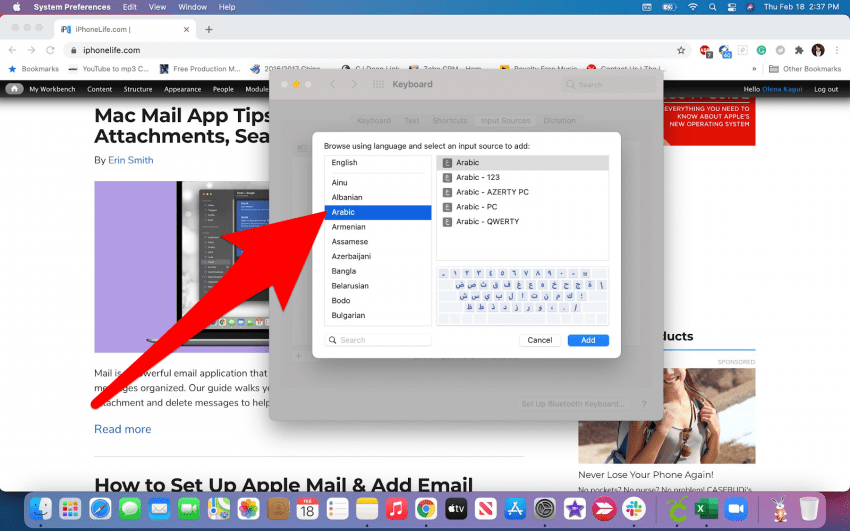This screenshot has width=850, height=531.
Task: Click the Read more link
Action: (x=123, y=429)
